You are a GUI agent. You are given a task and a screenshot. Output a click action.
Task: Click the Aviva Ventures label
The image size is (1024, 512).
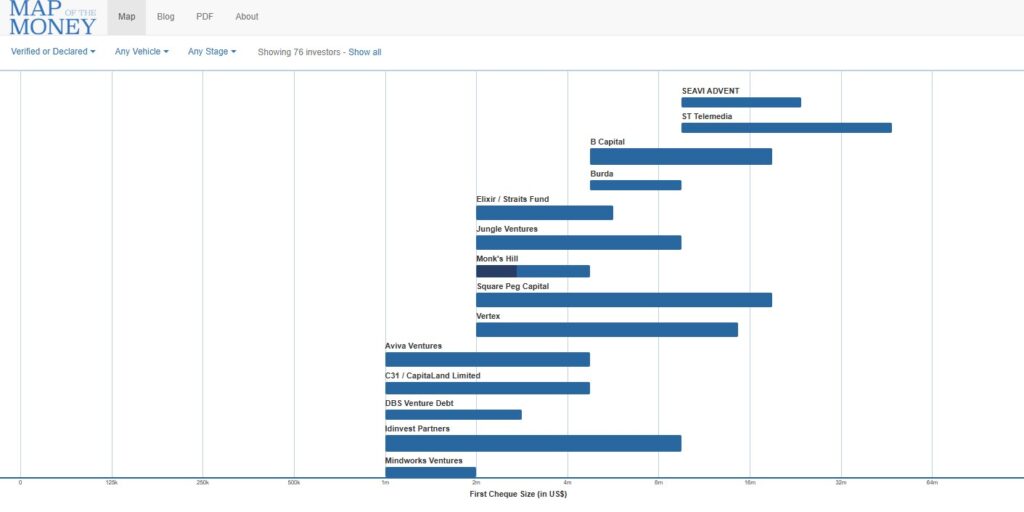pos(413,346)
